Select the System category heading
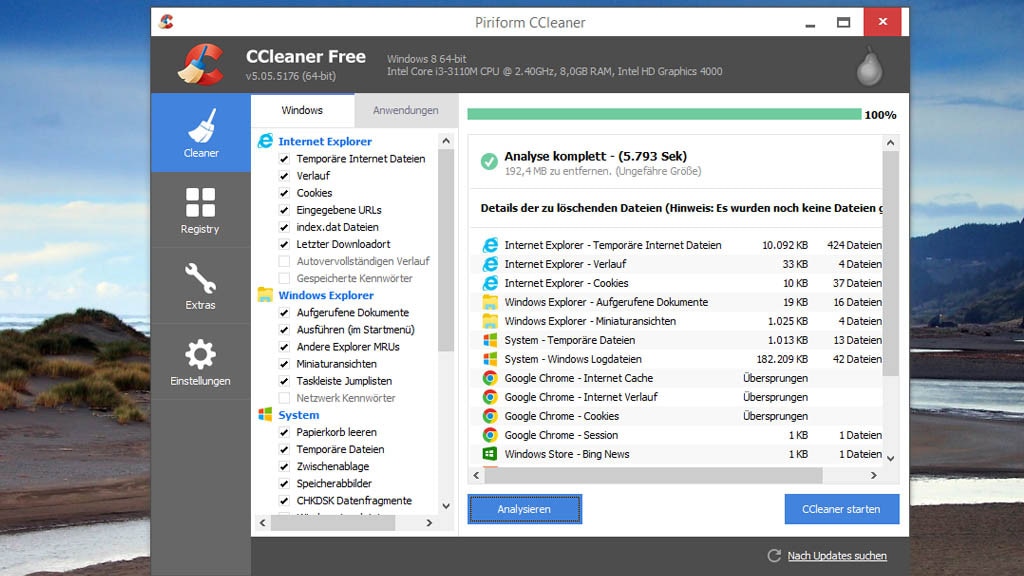This screenshot has height=576, width=1024. click(298, 415)
